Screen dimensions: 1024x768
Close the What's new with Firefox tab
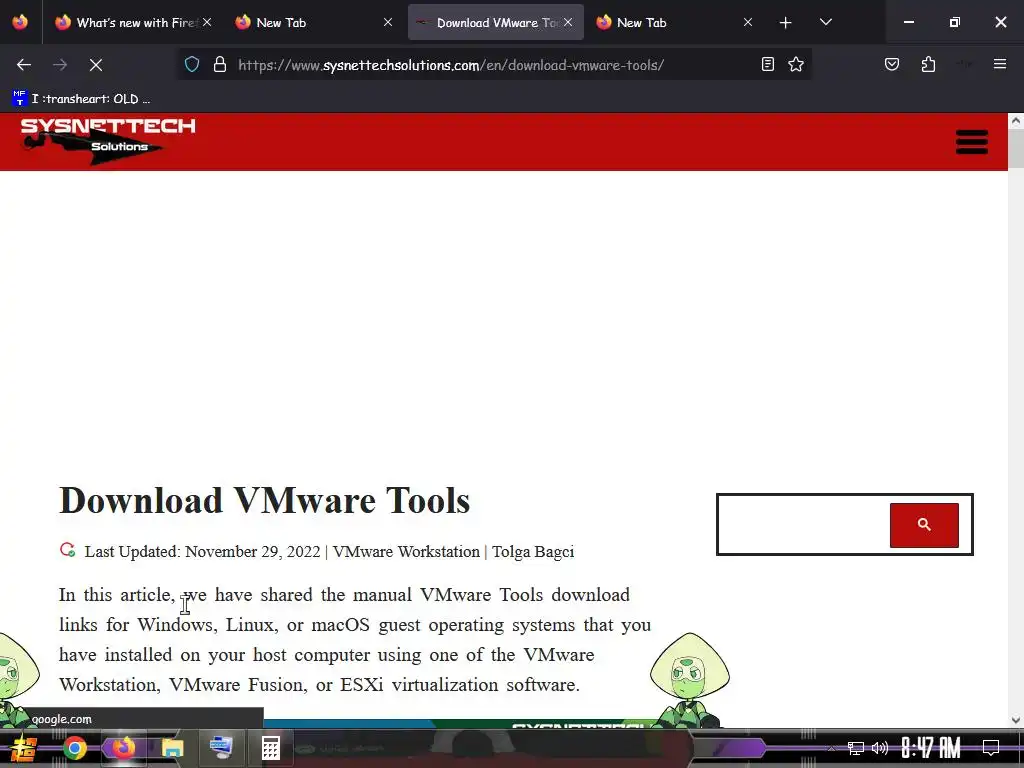(207, 22)
